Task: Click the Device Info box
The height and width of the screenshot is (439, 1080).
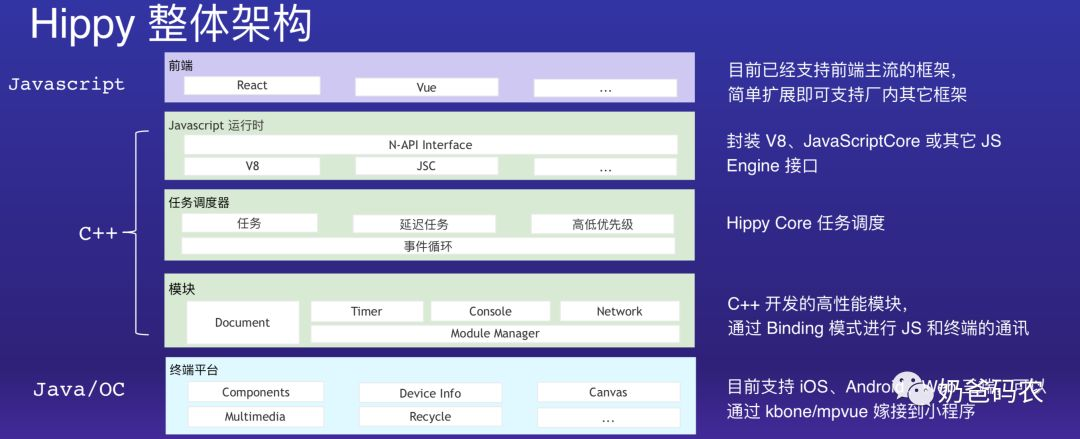Action: click(x=430, y=394)
